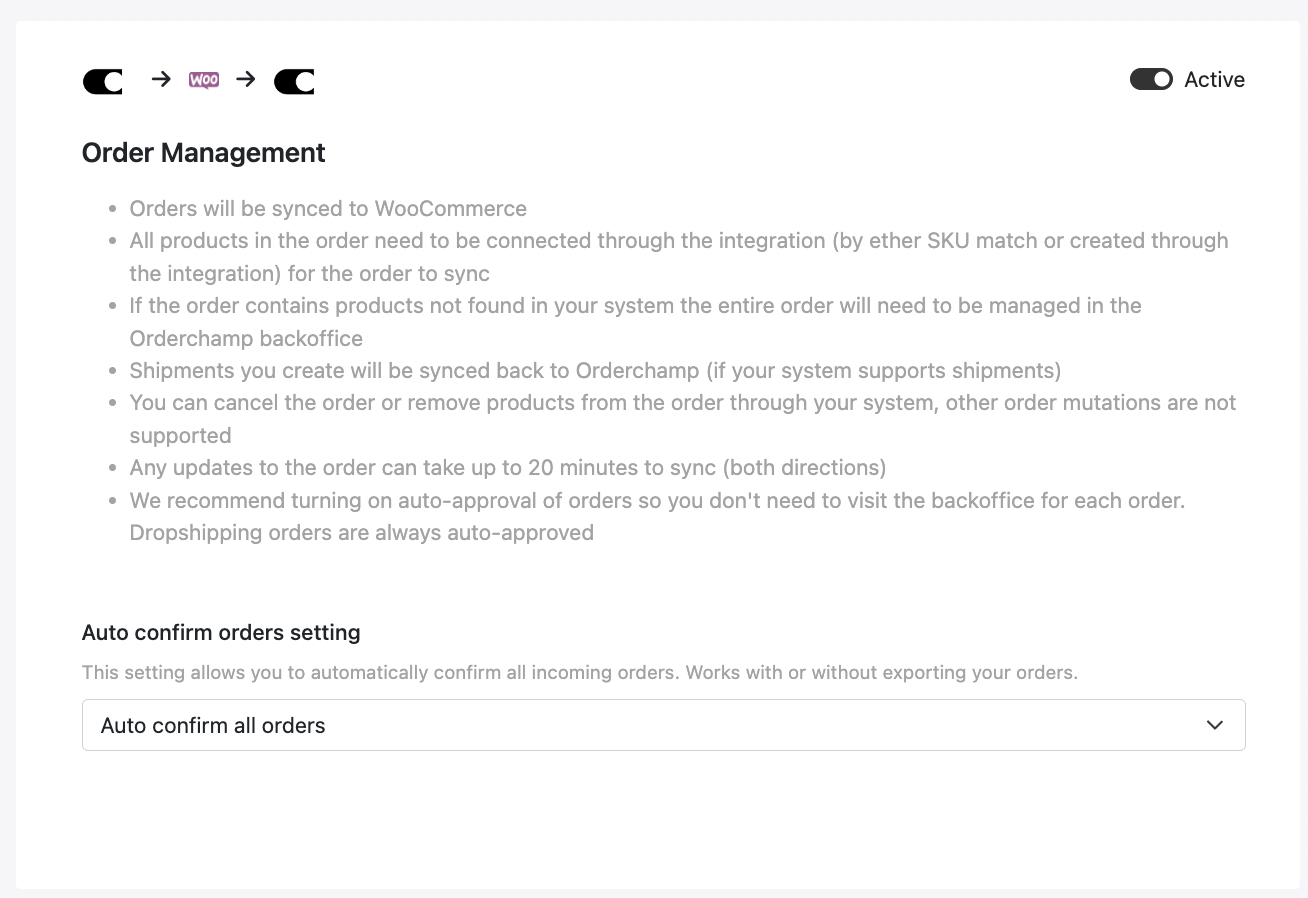1308x898 pixels.
Task: Click the Auto confirm orders setting label
Action: pyautogui.click(x=221, y=633)
